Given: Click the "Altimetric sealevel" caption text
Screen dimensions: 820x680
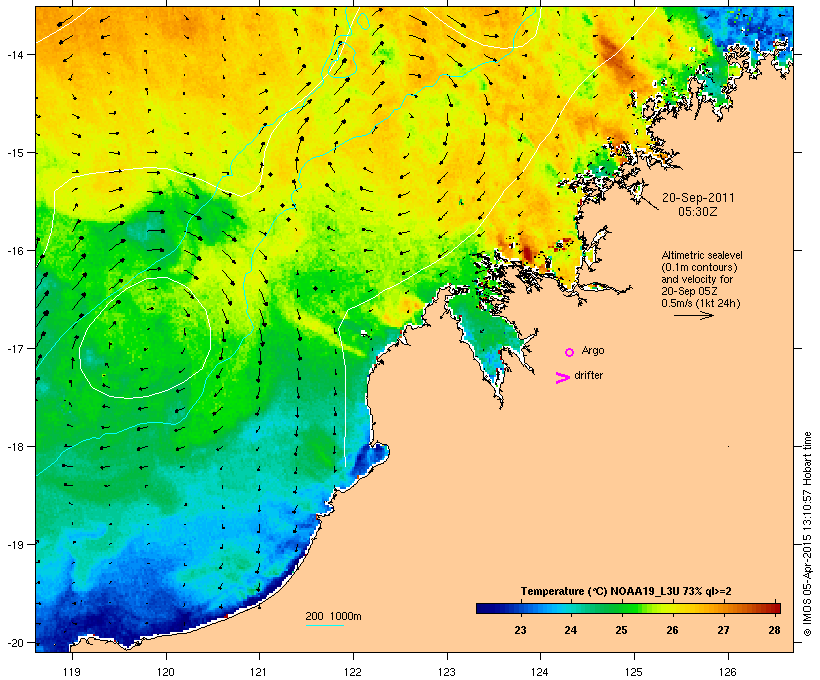Looking at the screenshot, I should pos(702,255).
